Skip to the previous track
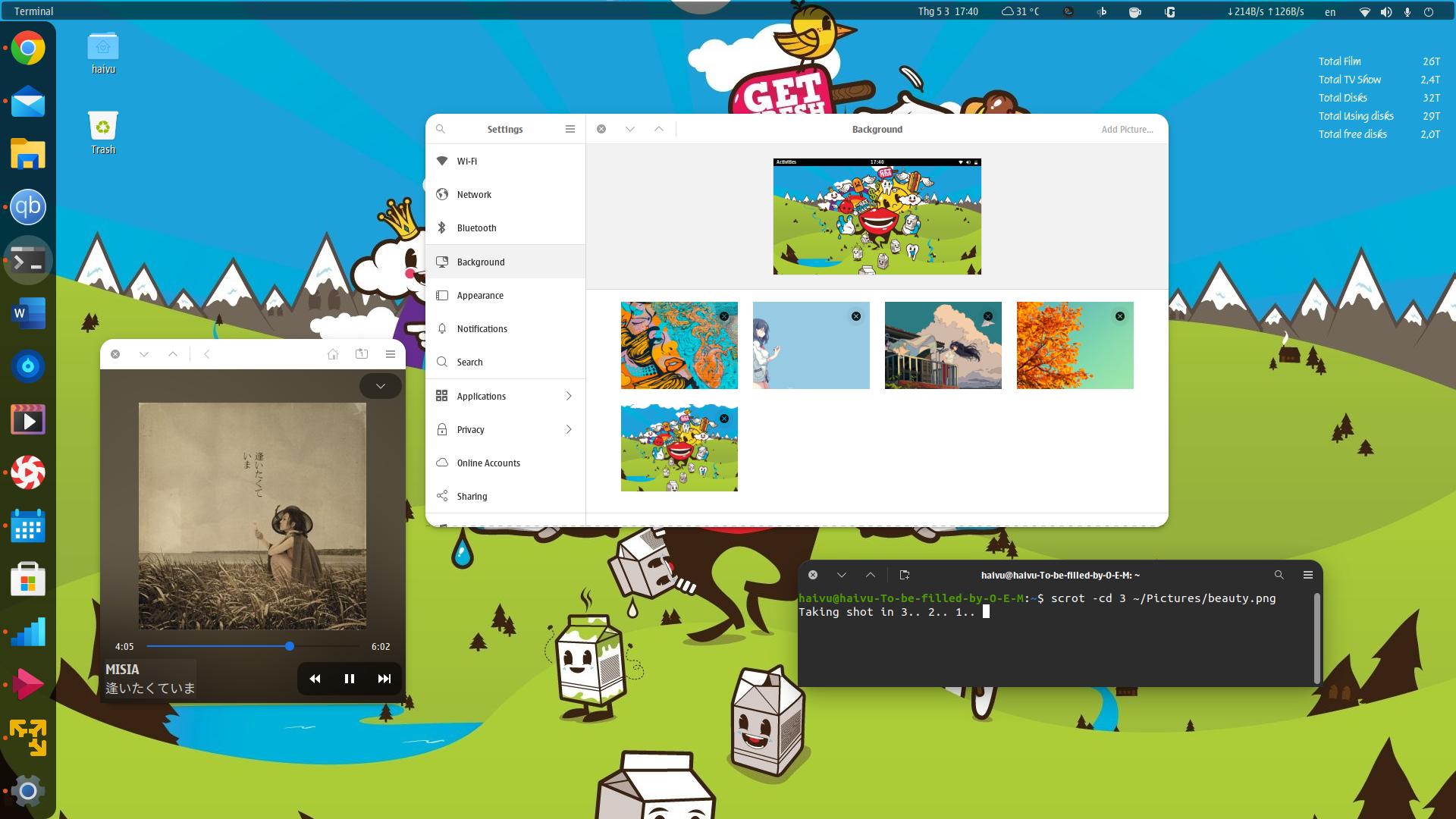 315,679
